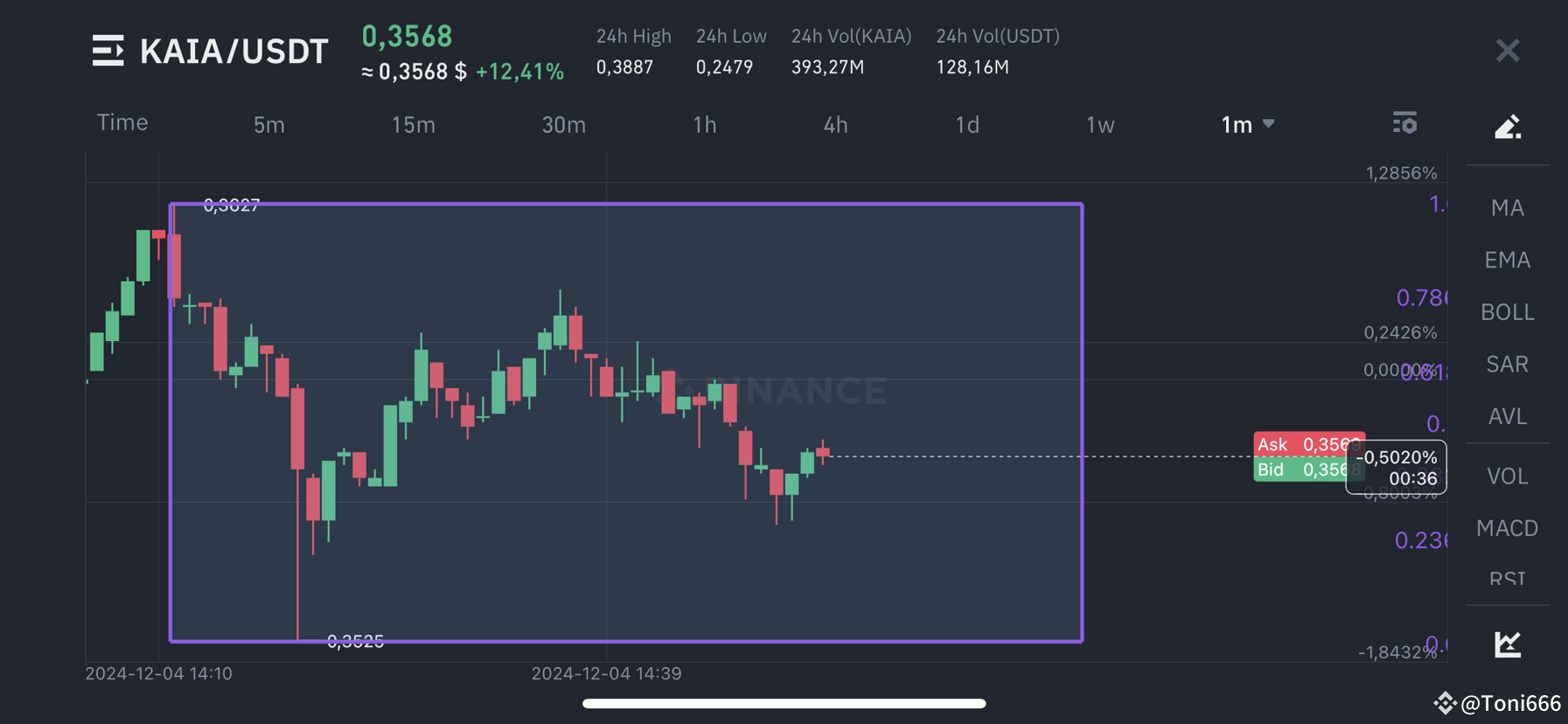Tap the chart low marker 0,3525
The image size is (1568, 724).
[x=355, y=642]
